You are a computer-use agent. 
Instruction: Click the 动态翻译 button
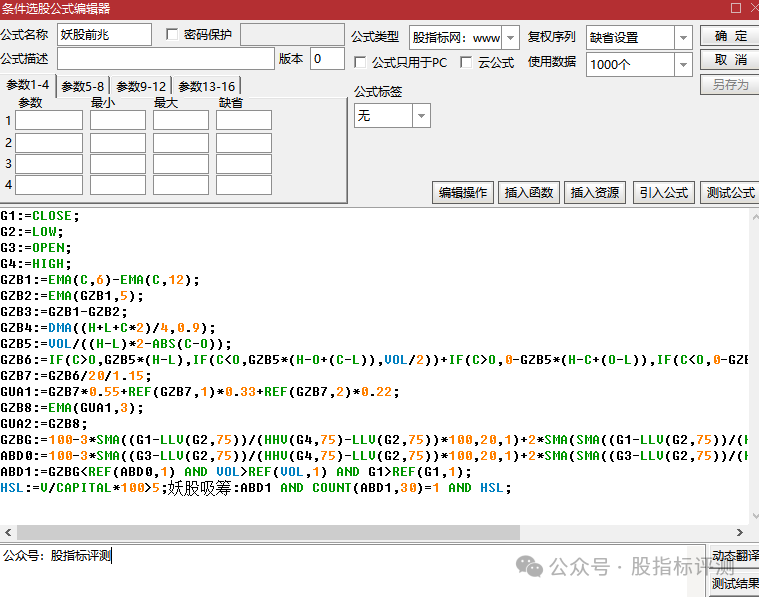point(735,556)
